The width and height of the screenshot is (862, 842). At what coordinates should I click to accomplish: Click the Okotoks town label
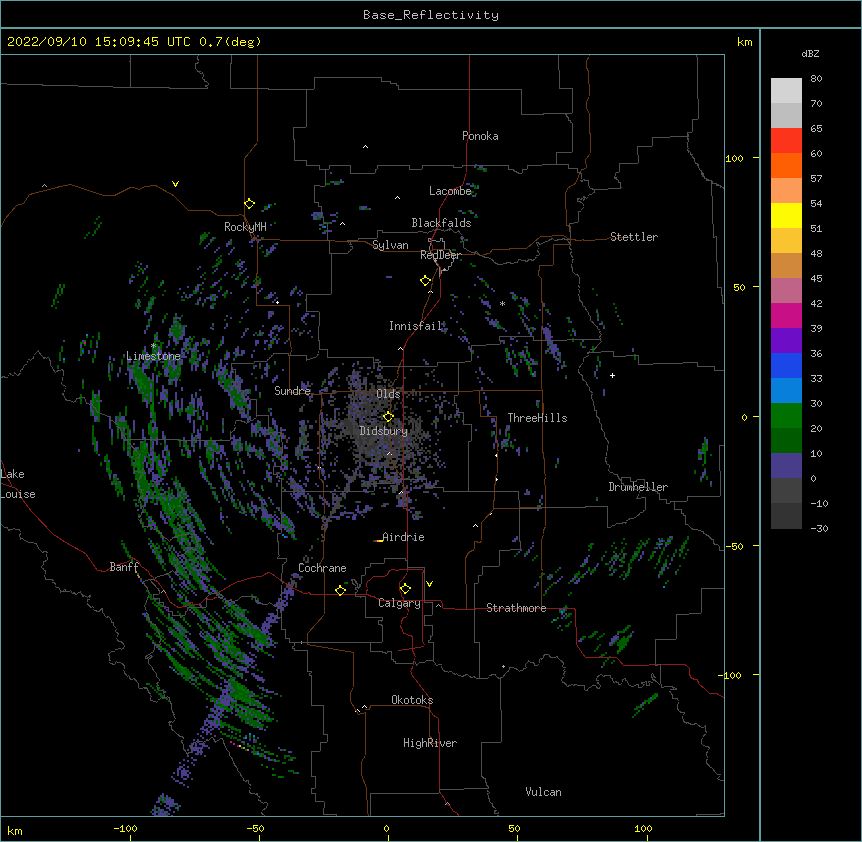click(412, 700)
